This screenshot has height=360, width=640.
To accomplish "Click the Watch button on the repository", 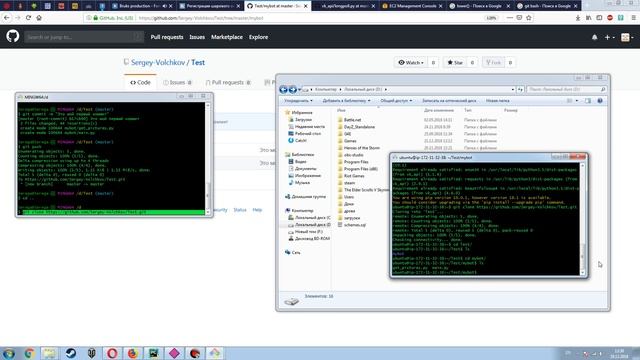I will coord(411,62).
